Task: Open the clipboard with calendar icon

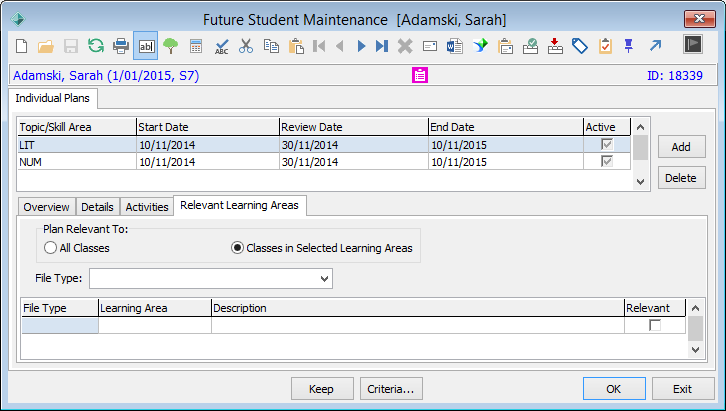Action: tap(506, 46)
